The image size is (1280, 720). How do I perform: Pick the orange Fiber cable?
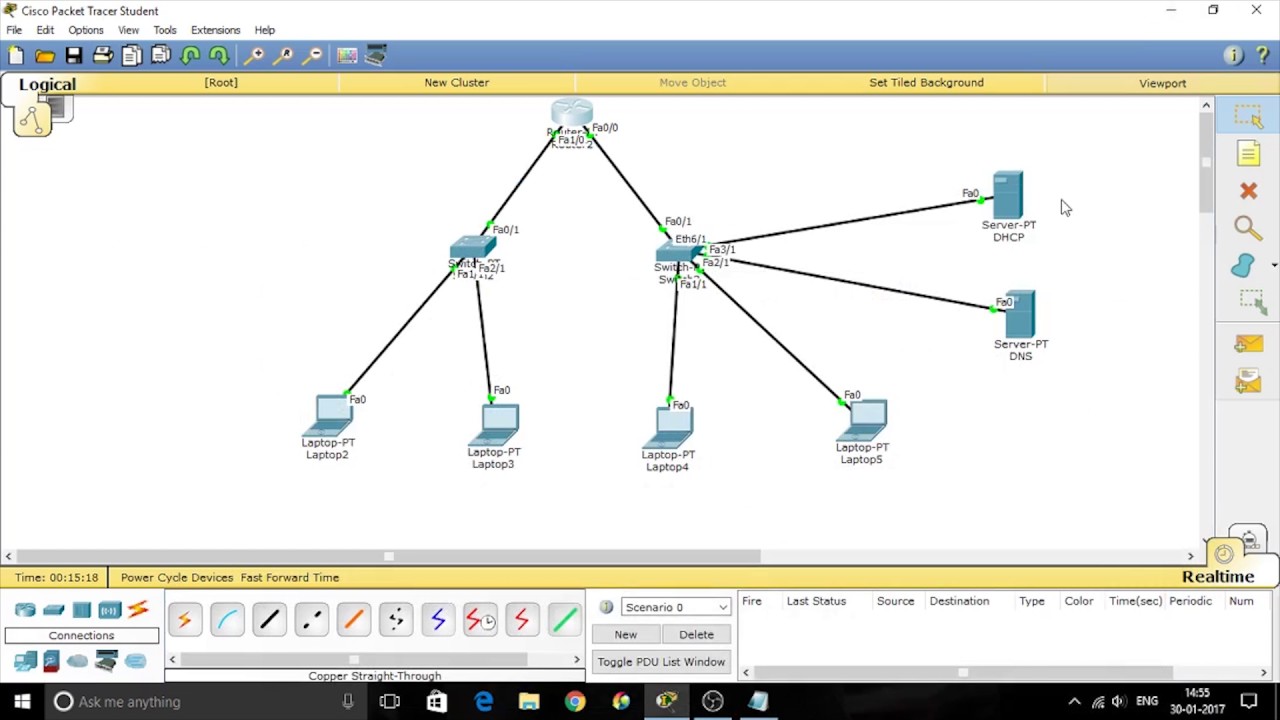click(x=353, y=621)
